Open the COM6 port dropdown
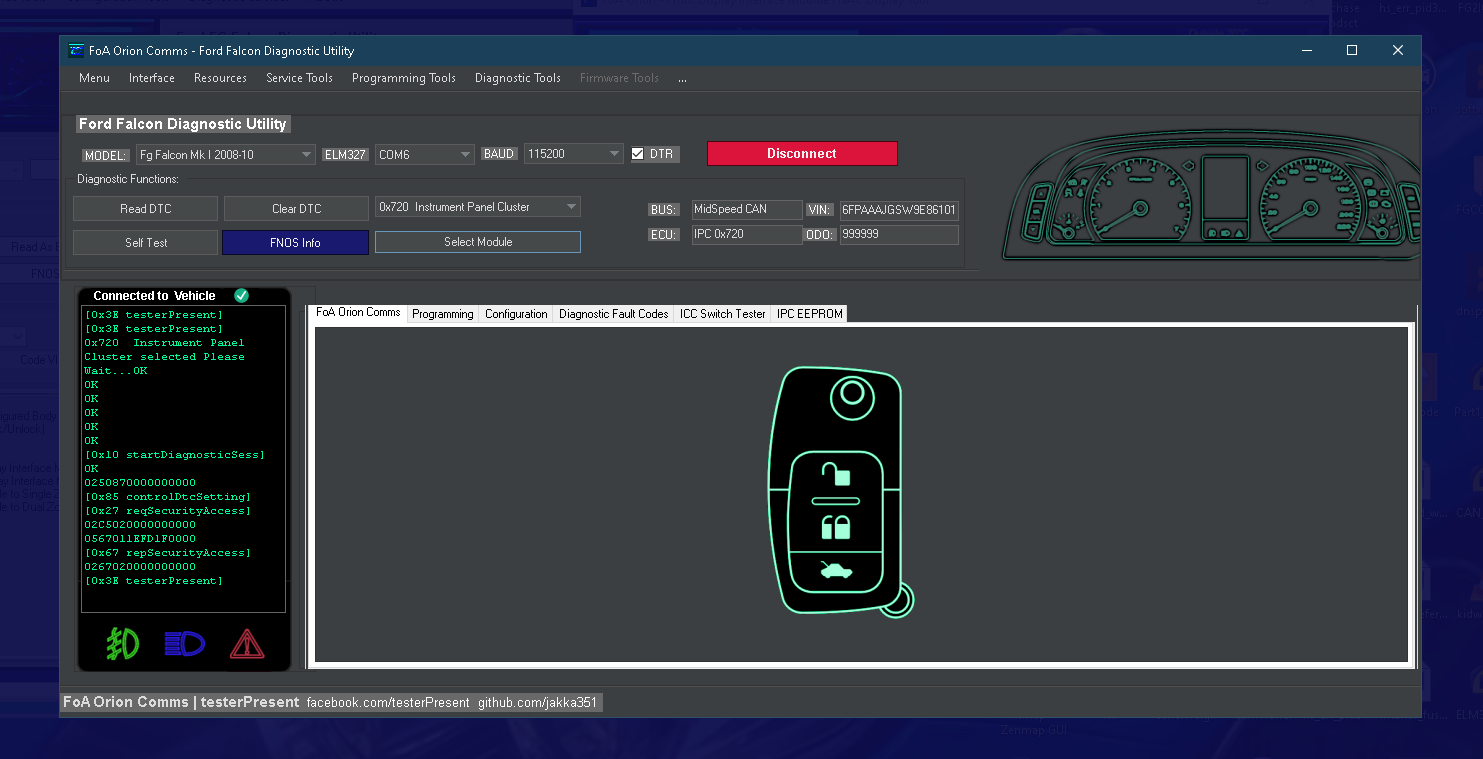Screen dimensions: 1483x759 [x=467, y=153]
